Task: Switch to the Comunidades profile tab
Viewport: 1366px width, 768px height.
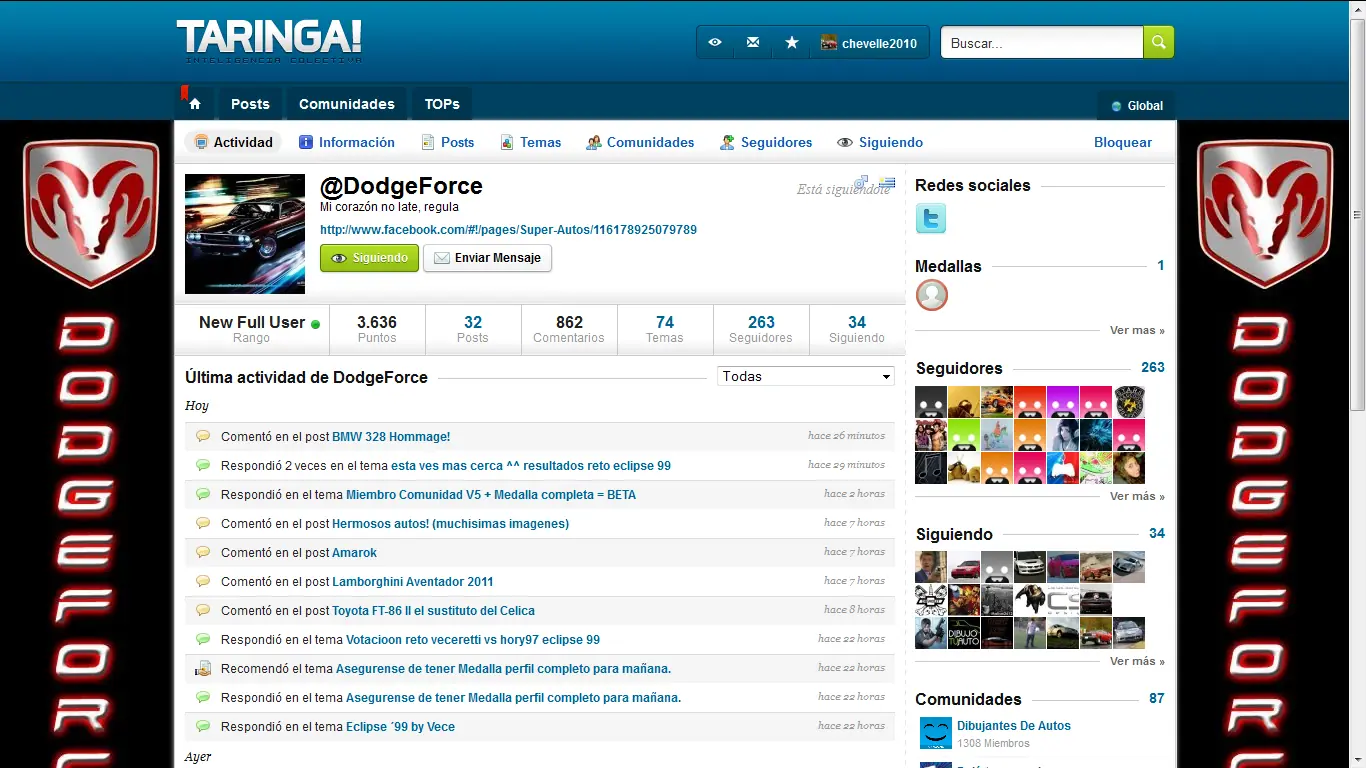Action: [640, 142]
